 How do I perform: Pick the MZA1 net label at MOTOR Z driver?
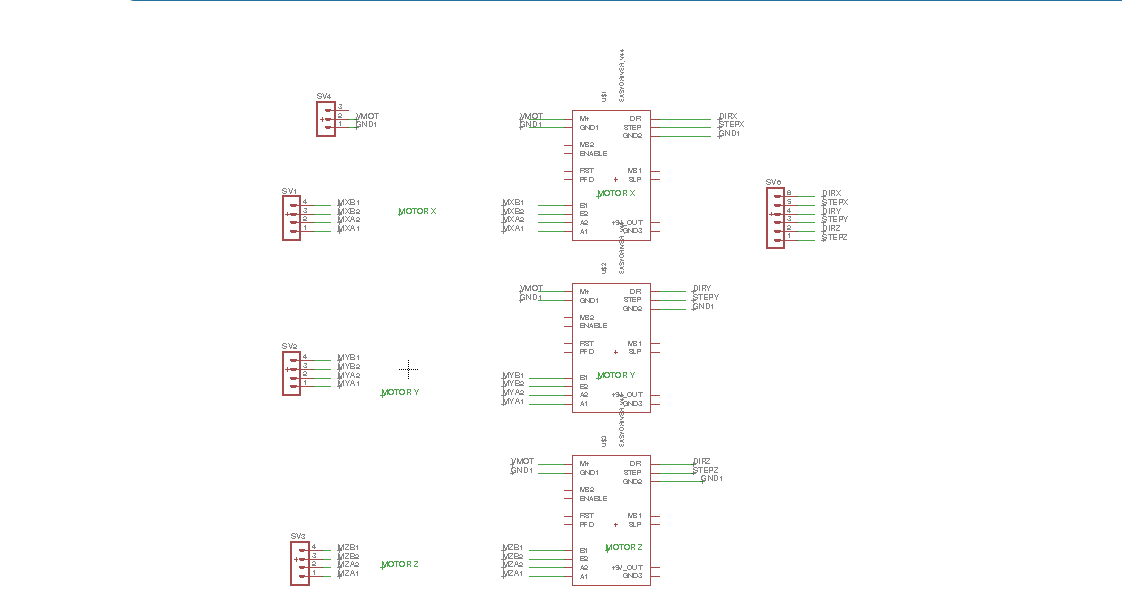tap(512, 574)
